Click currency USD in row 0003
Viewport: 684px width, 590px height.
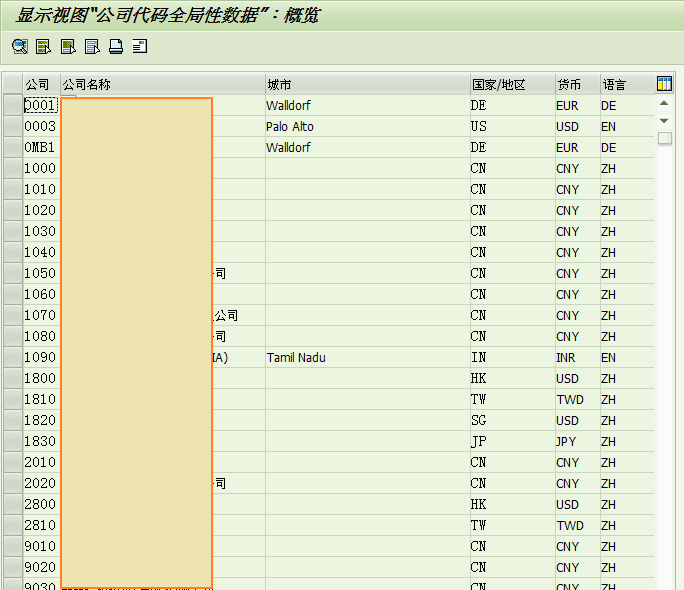pos(568,126)
